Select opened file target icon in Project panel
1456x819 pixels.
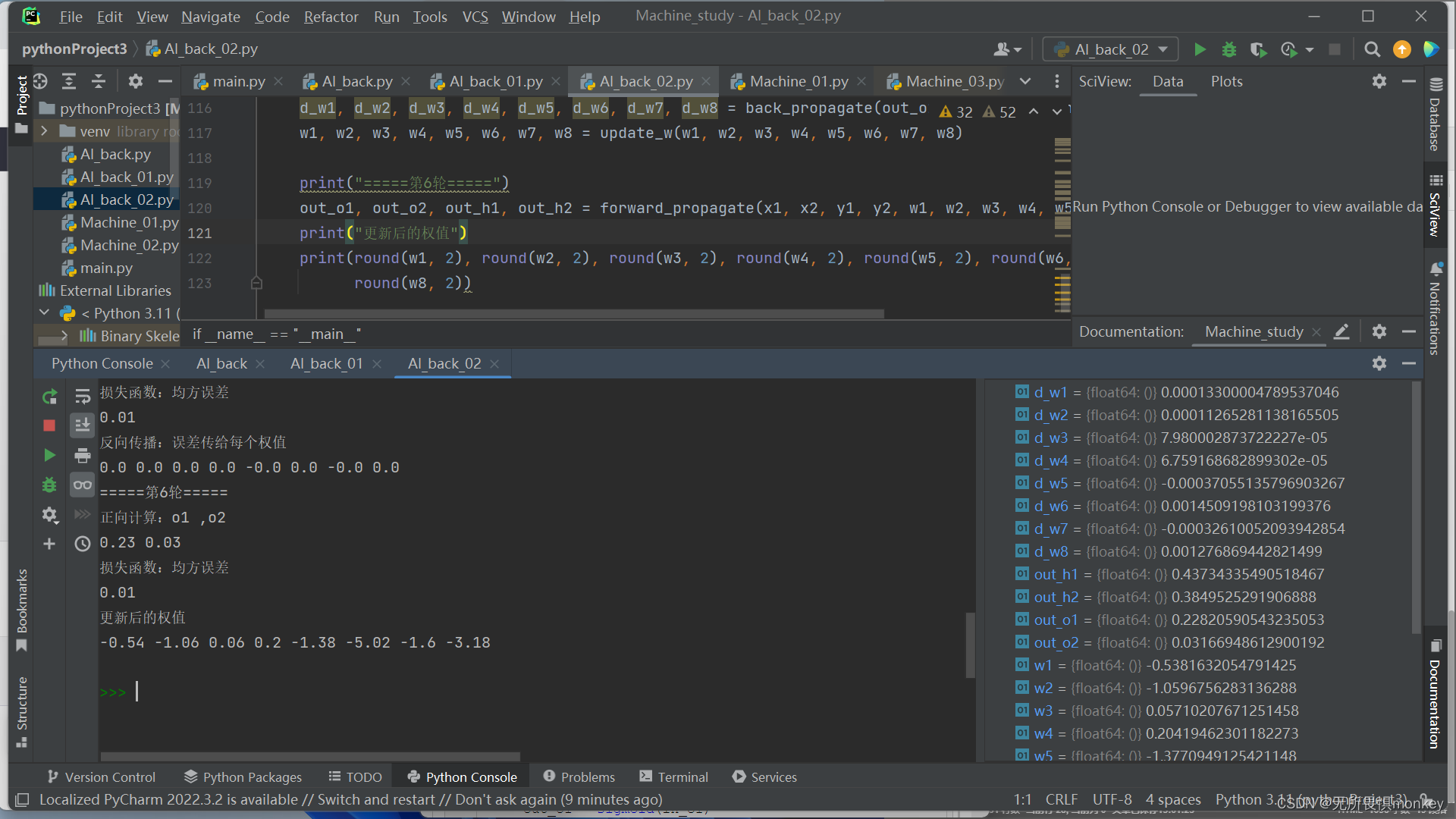40,81
